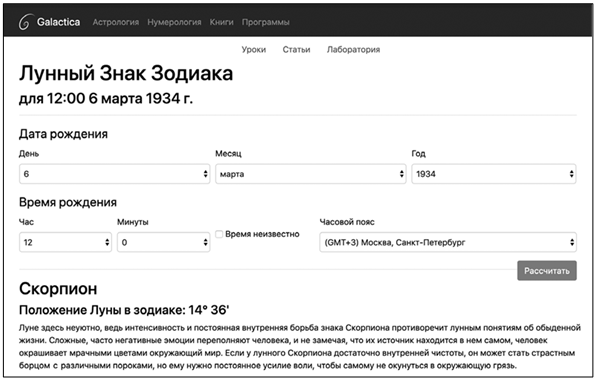Click the День dropdown stepper arrows
The height and width of the screenshot is (378, 594).
(205, 174)
